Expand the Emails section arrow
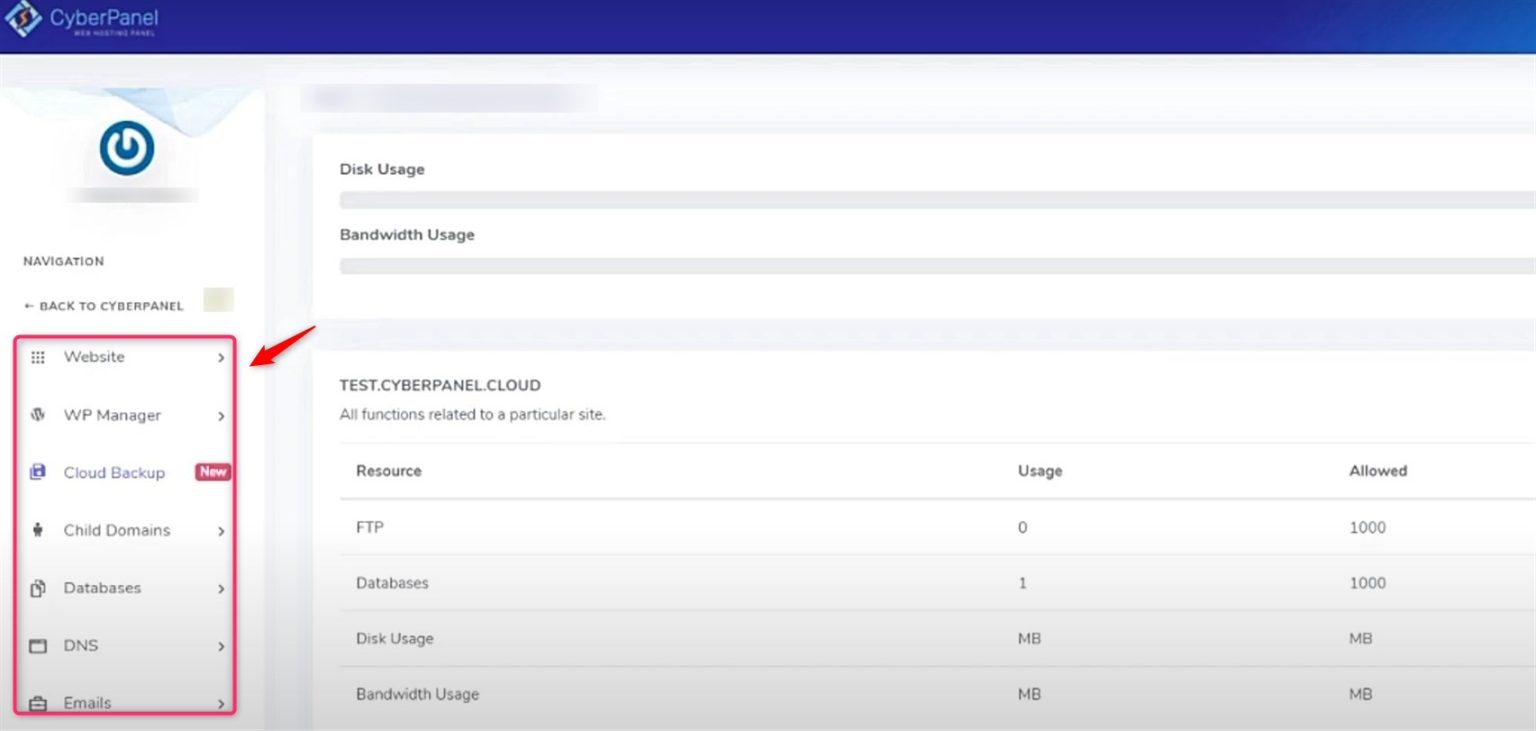 coord(221,704)
